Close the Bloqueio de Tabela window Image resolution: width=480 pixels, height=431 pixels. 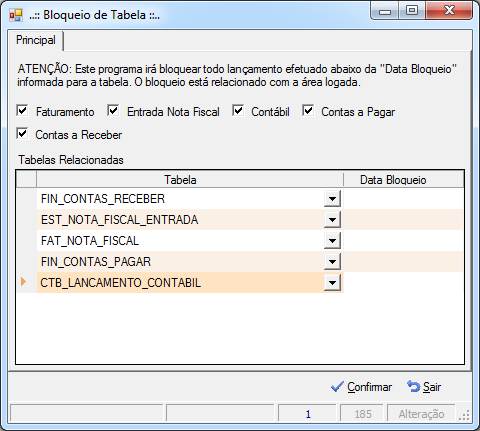click(449, 11)
